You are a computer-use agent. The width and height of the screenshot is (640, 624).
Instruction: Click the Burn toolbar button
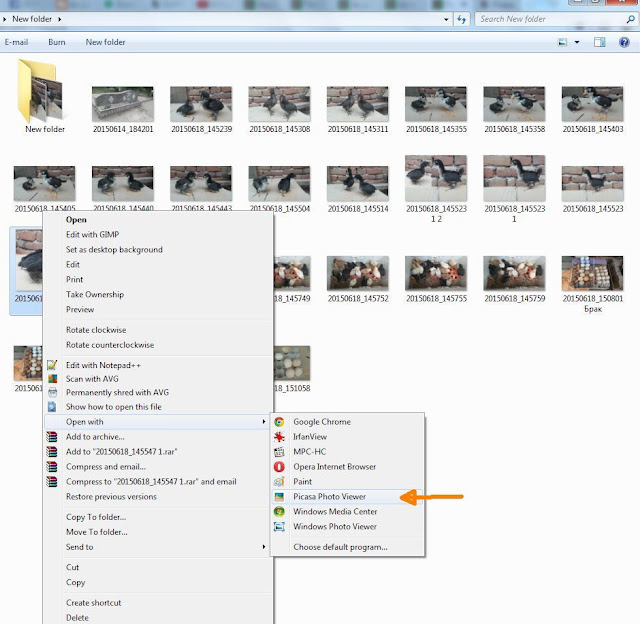click(x=57, y=42)
